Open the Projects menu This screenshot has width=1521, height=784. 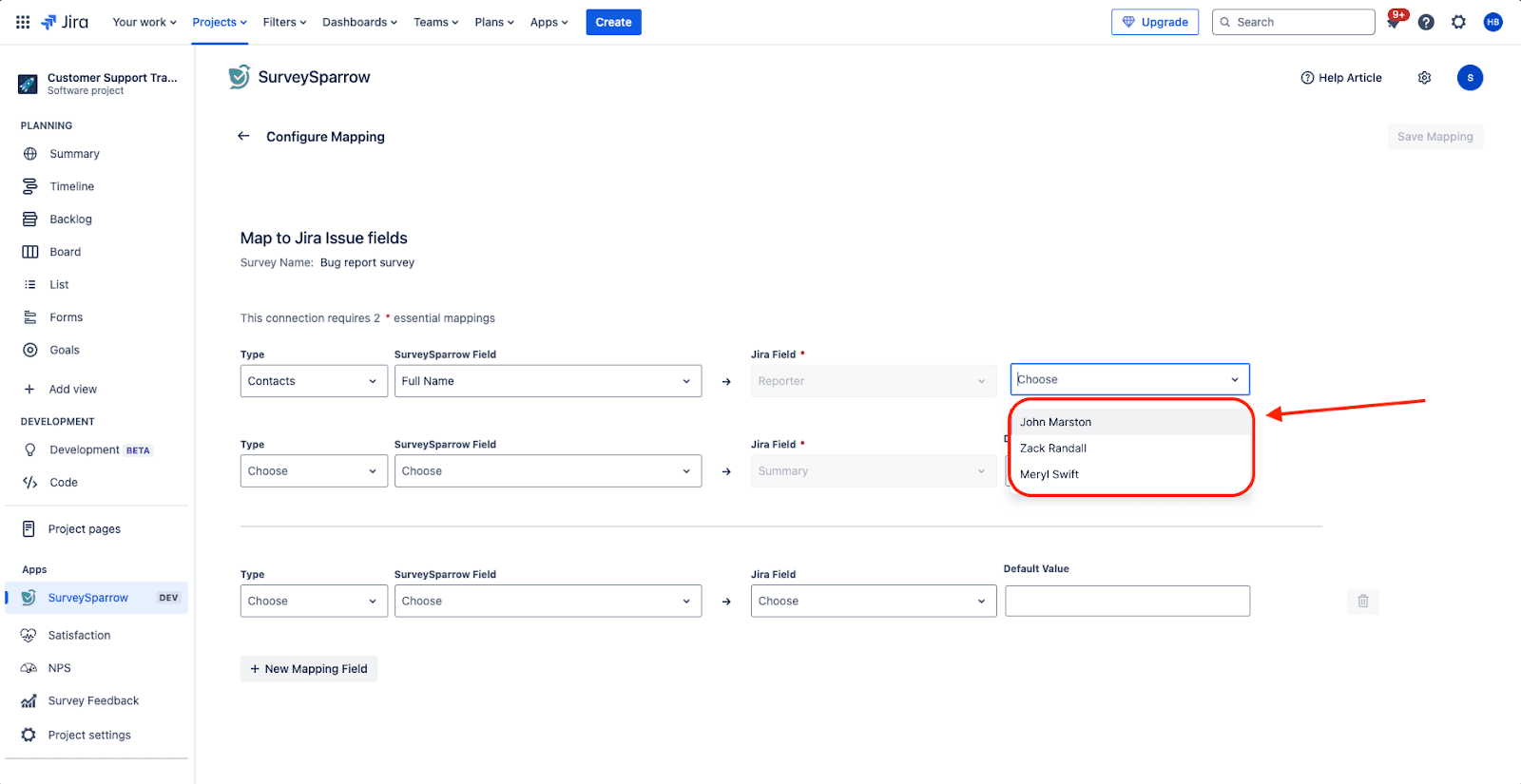tap(219, 22)
